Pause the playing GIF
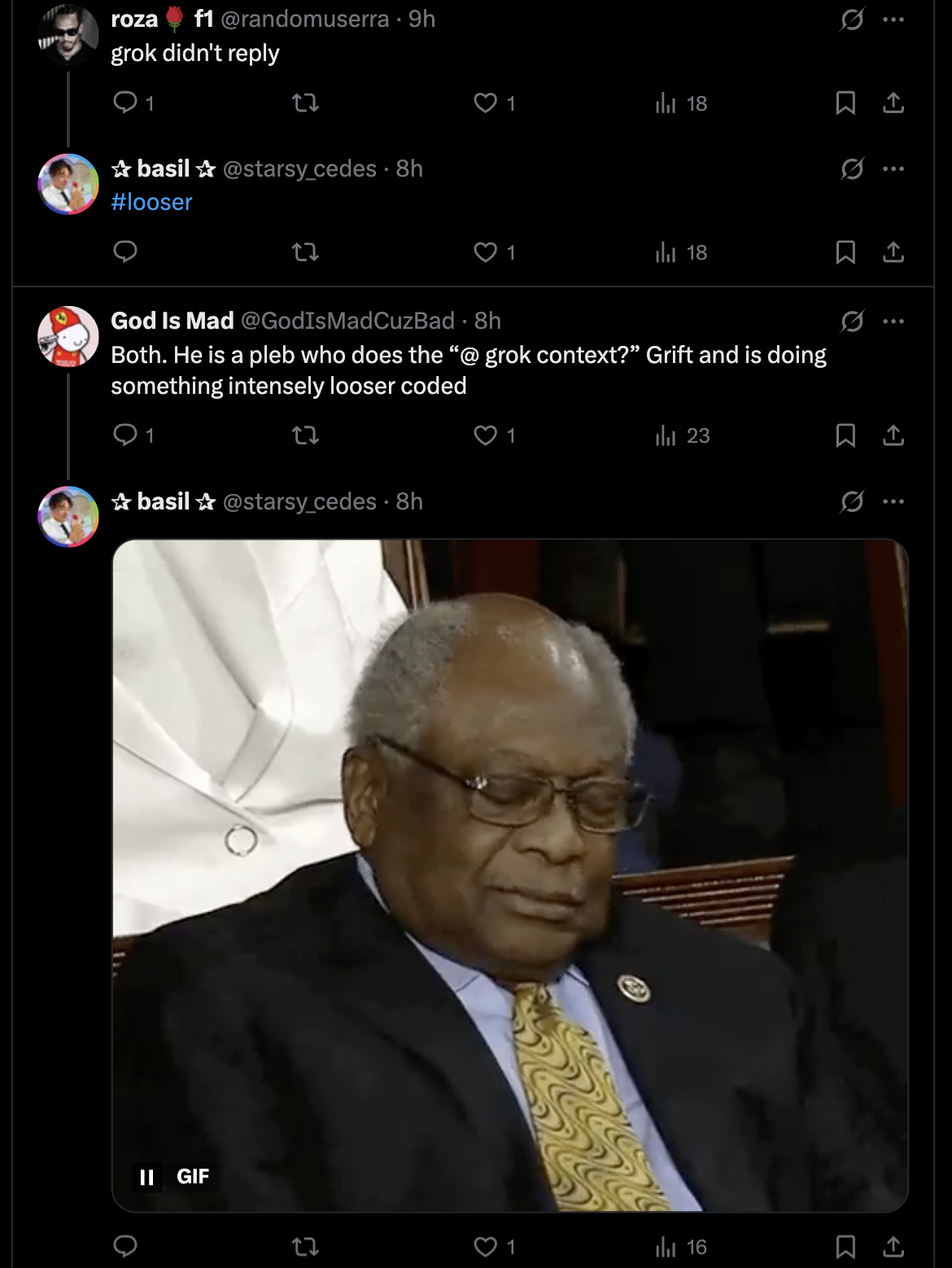Screen dimensions: 952x1268 pyautogui.click(x=147, y=1177)
